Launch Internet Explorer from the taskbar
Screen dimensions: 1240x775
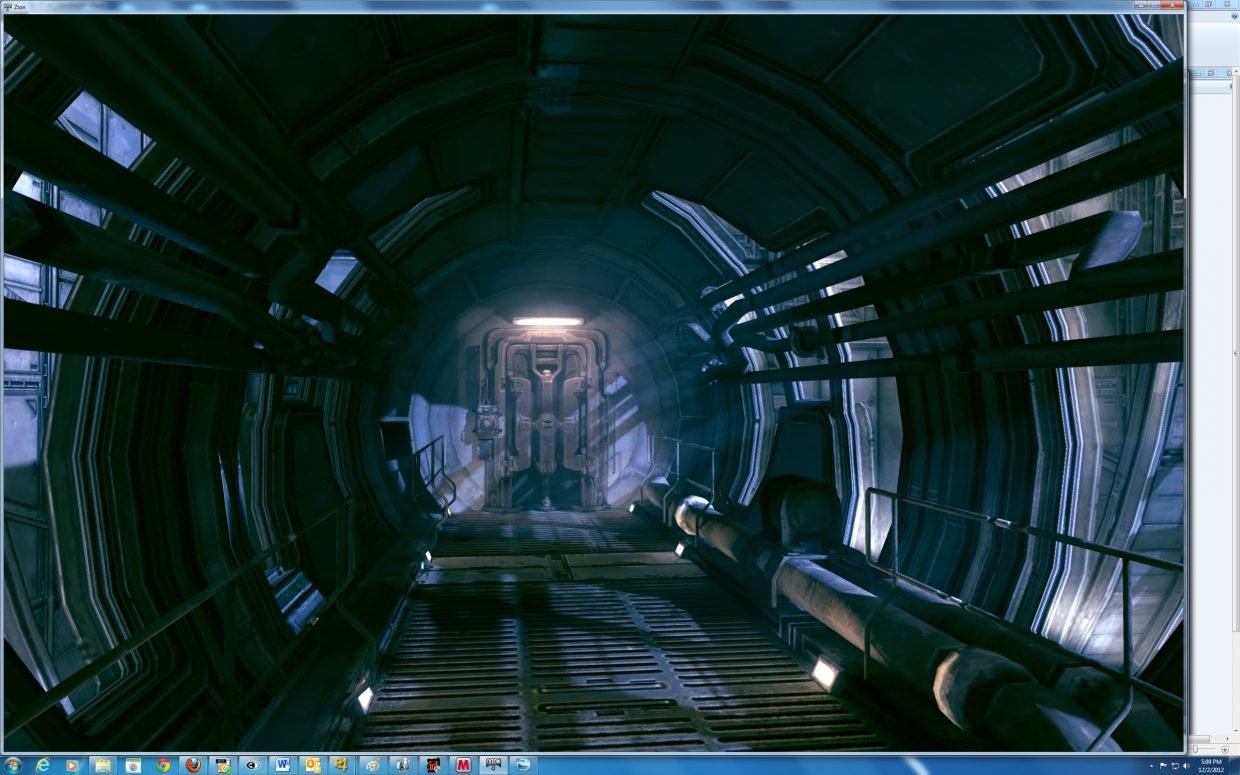pyautogui.click(x=43, y=765)
